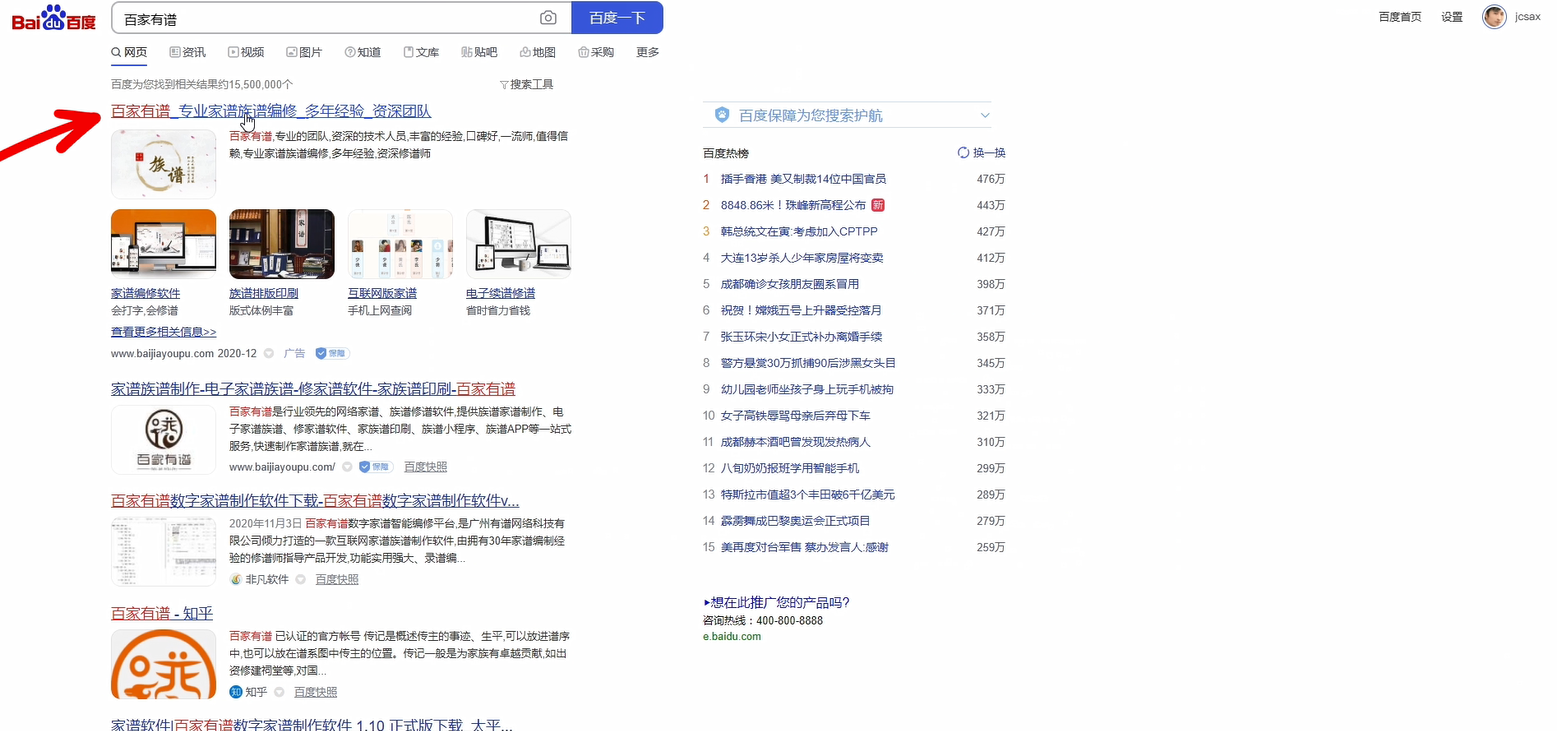
Task: Click 保障 badge beside www.baijiayoupu.com/
Action: coord(376,467)
